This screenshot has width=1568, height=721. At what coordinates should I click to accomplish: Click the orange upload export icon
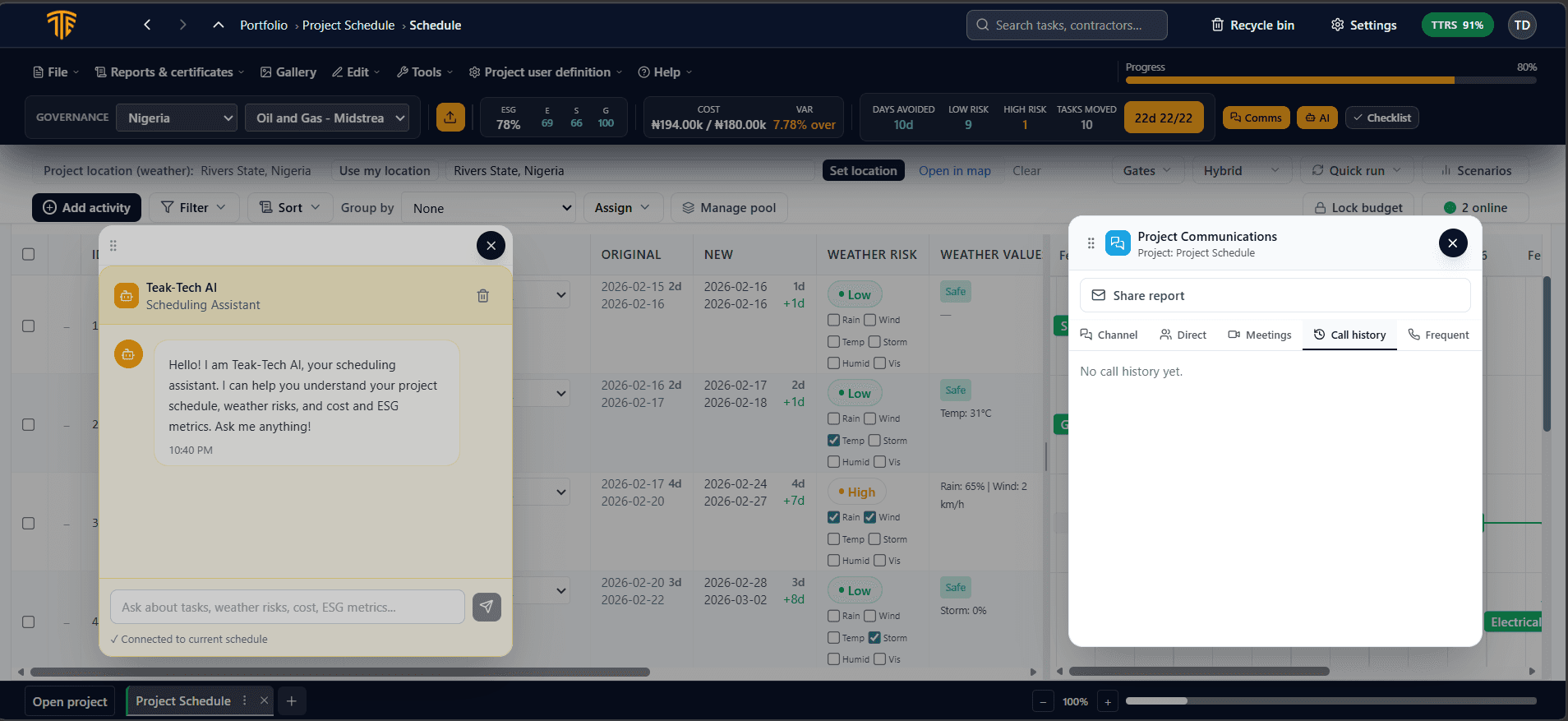tap(450, 117)
